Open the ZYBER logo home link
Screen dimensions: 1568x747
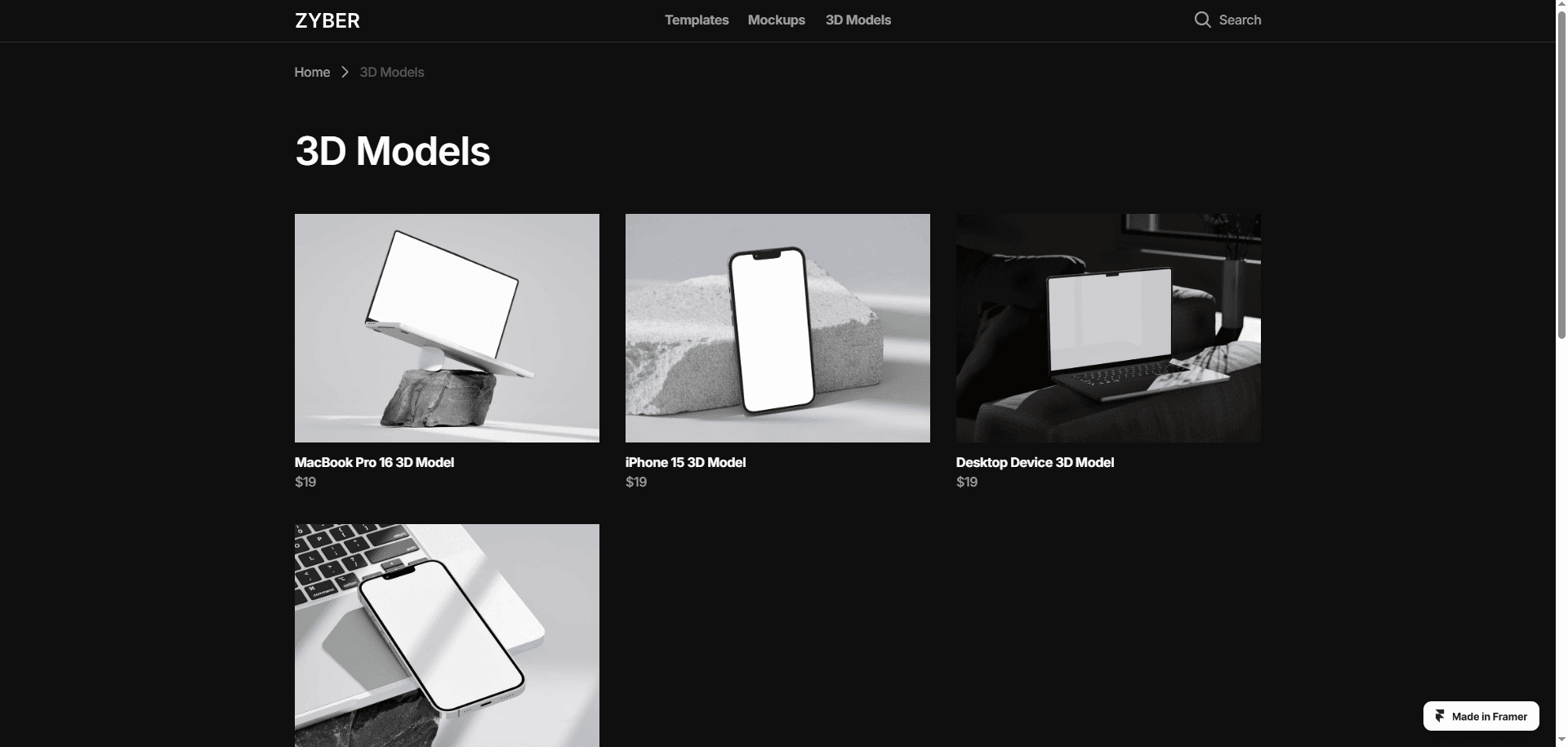click(x=327, y=20)
